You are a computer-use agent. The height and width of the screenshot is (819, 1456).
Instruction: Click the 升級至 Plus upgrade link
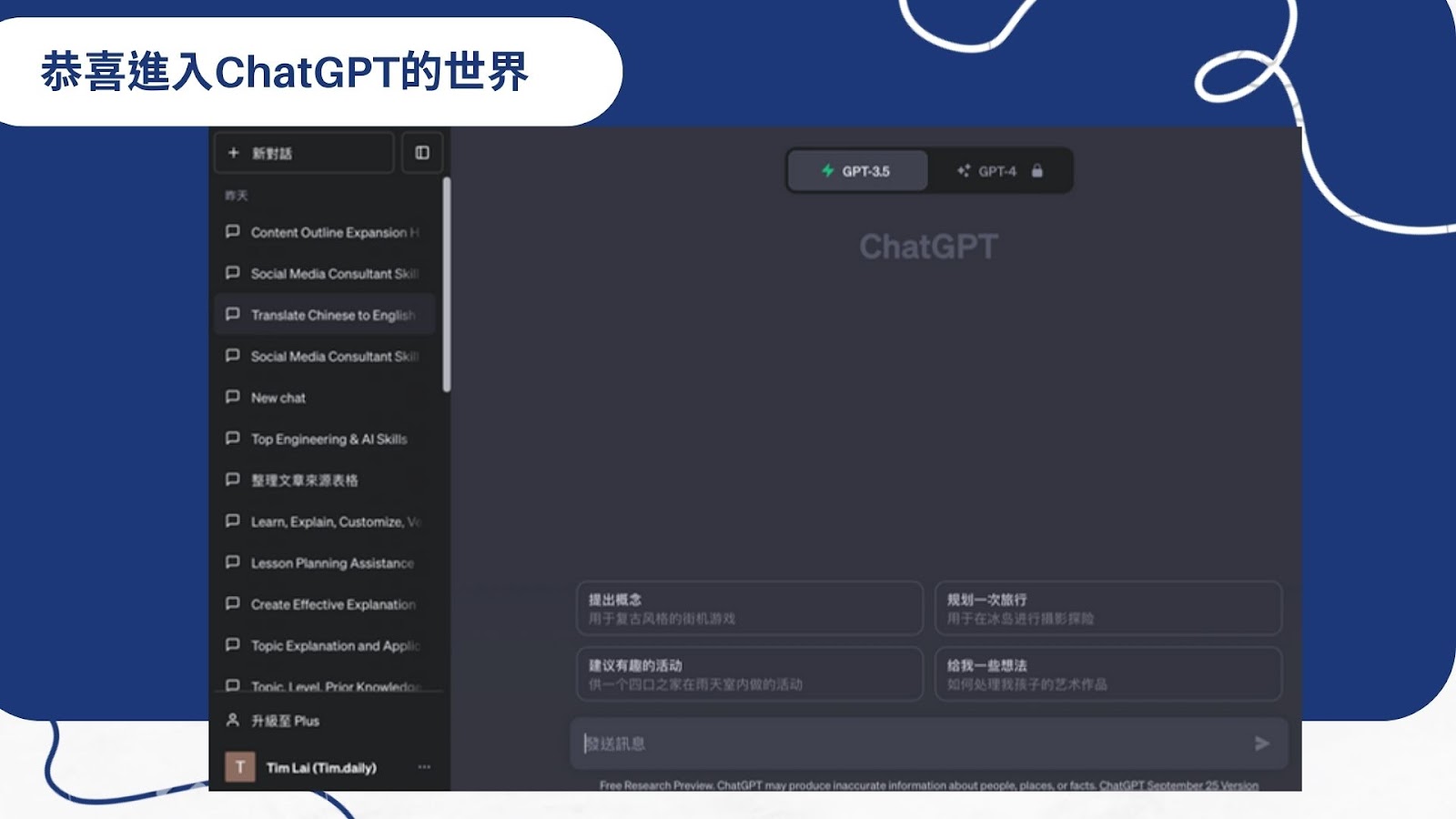(285, 721)
